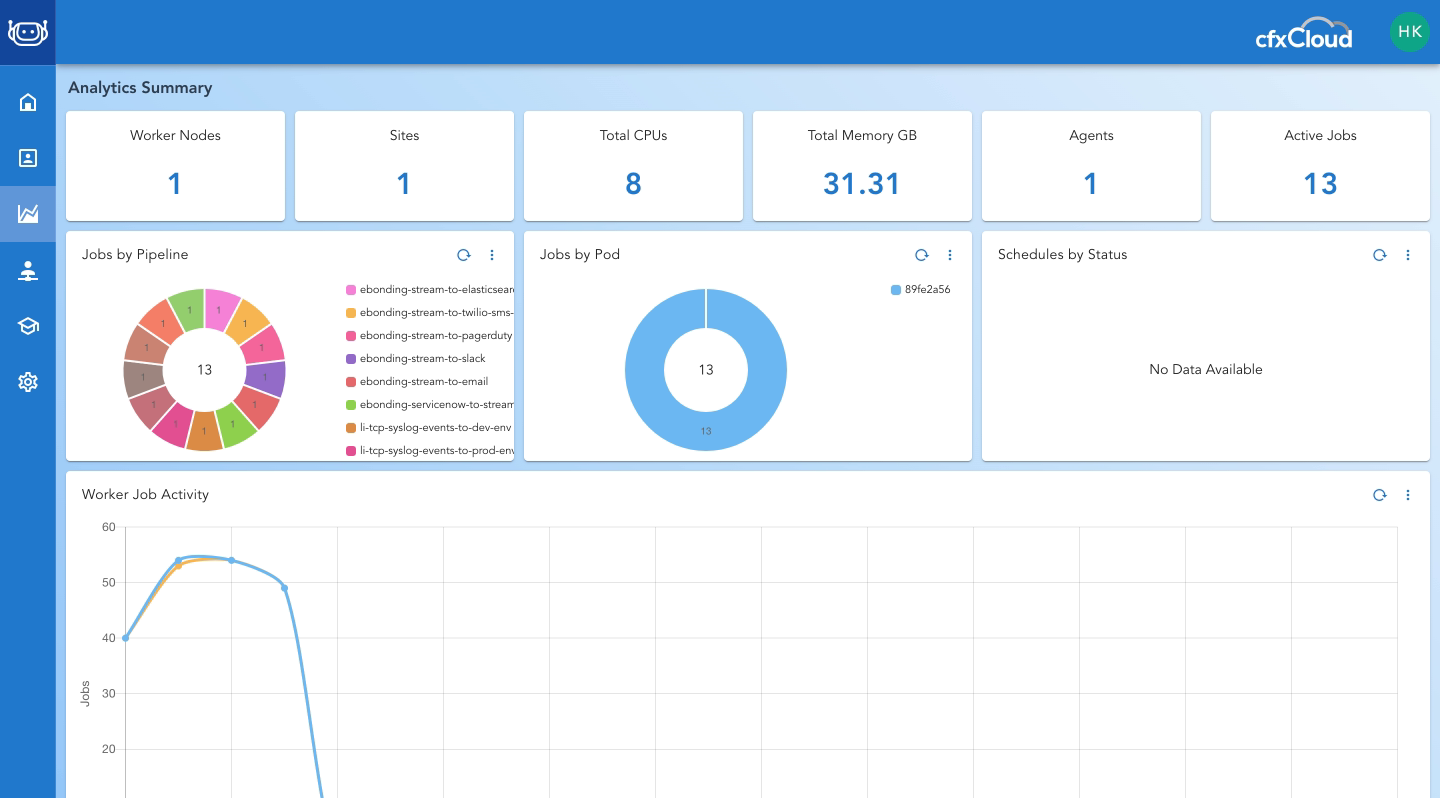Click the Jobs y-axis label
This screenshot has width=1440, height=798.
point(85,694)
